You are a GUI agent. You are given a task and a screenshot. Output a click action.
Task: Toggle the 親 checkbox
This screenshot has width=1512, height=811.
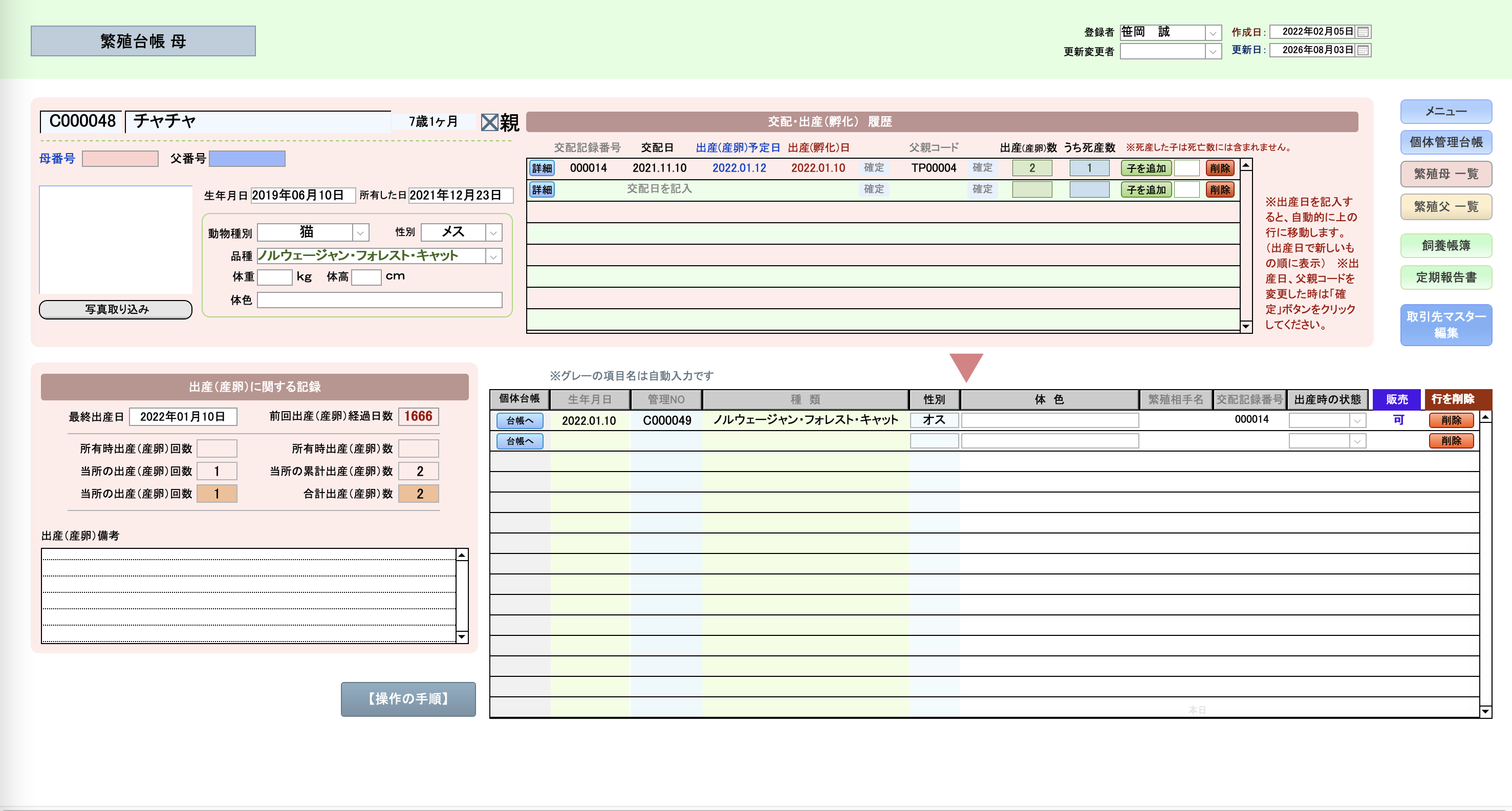pos(489,122)
